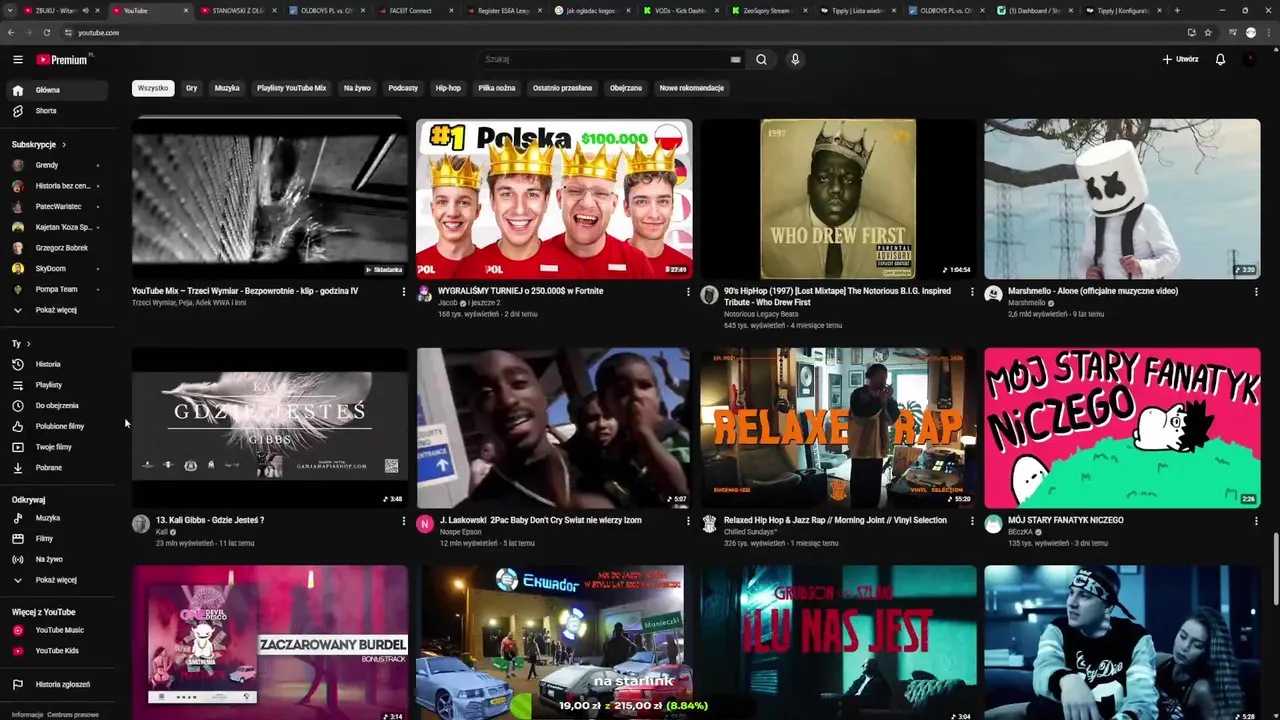Screen dimensions: 1280x720
Task: Open the Chrome three-dot menu
Action: tap(1269, 33)
